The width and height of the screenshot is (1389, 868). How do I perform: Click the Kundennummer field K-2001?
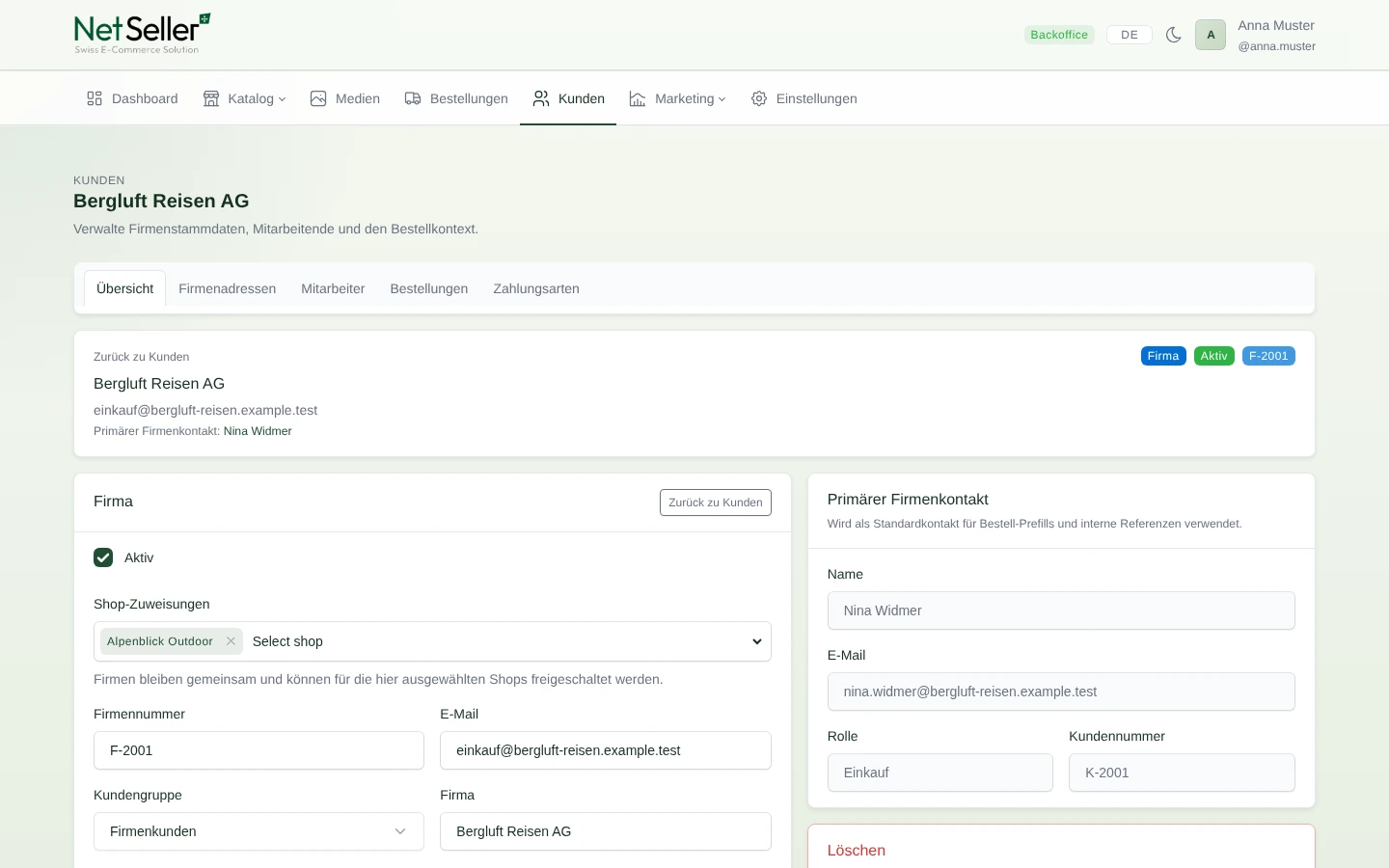(1182, 773)
